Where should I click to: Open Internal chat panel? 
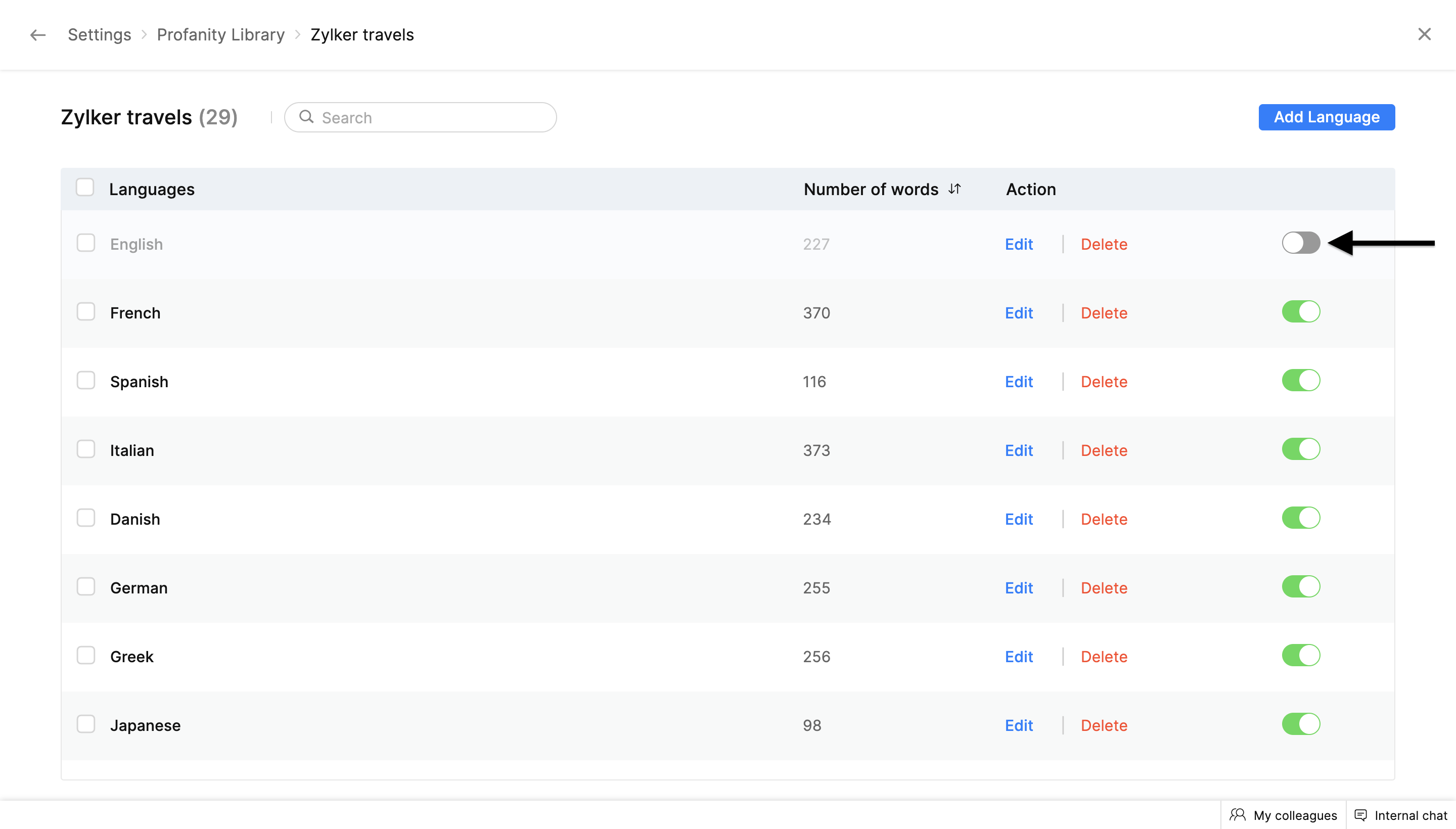[1401, 815]
